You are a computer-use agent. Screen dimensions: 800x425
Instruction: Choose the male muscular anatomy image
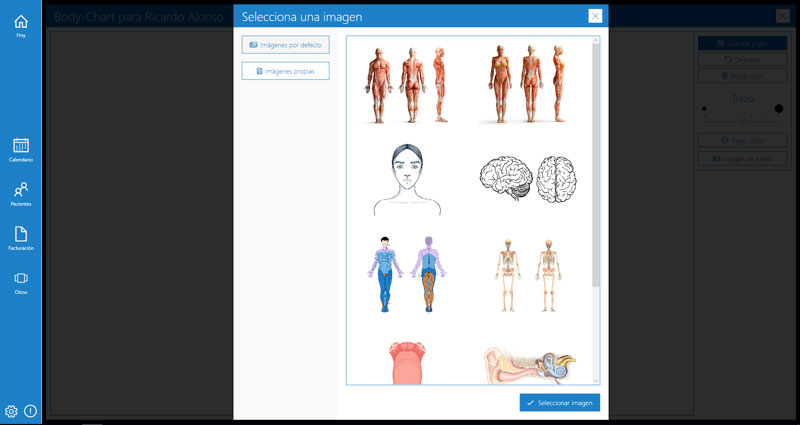click(x=406, y=85)
